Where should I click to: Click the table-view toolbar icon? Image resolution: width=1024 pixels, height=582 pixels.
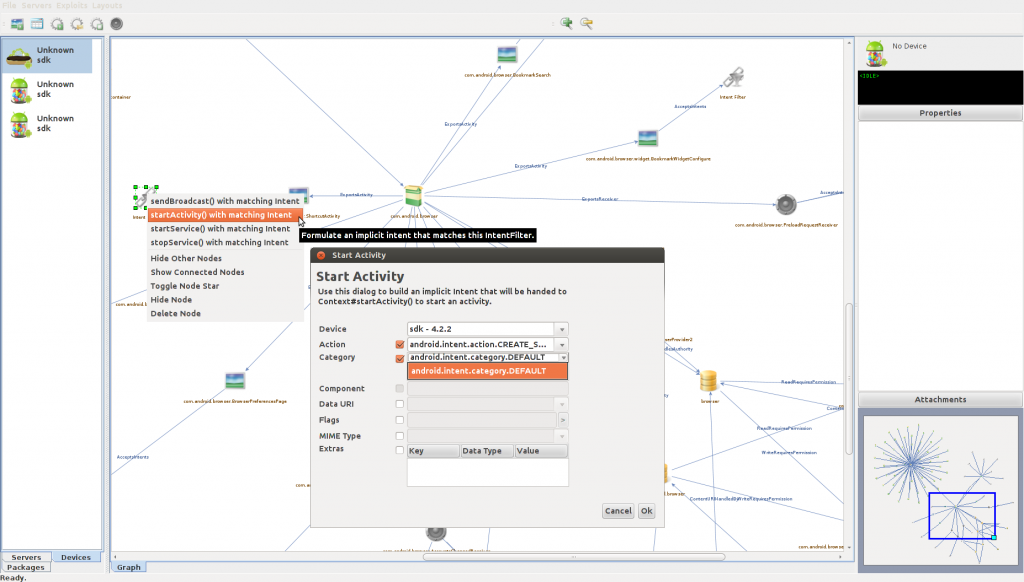point(37,24)
